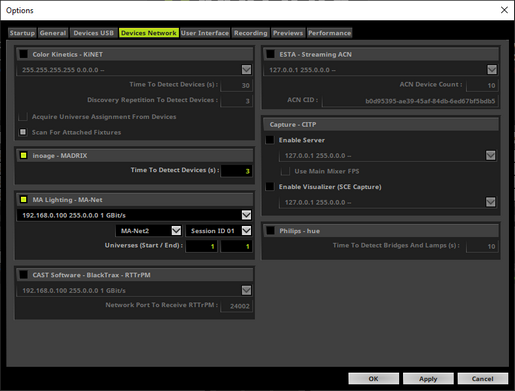This screenshot has height=391, width=515.
Task: Expand BlackTrax RTTrPM network adapter dropdown
Action: 246,290
